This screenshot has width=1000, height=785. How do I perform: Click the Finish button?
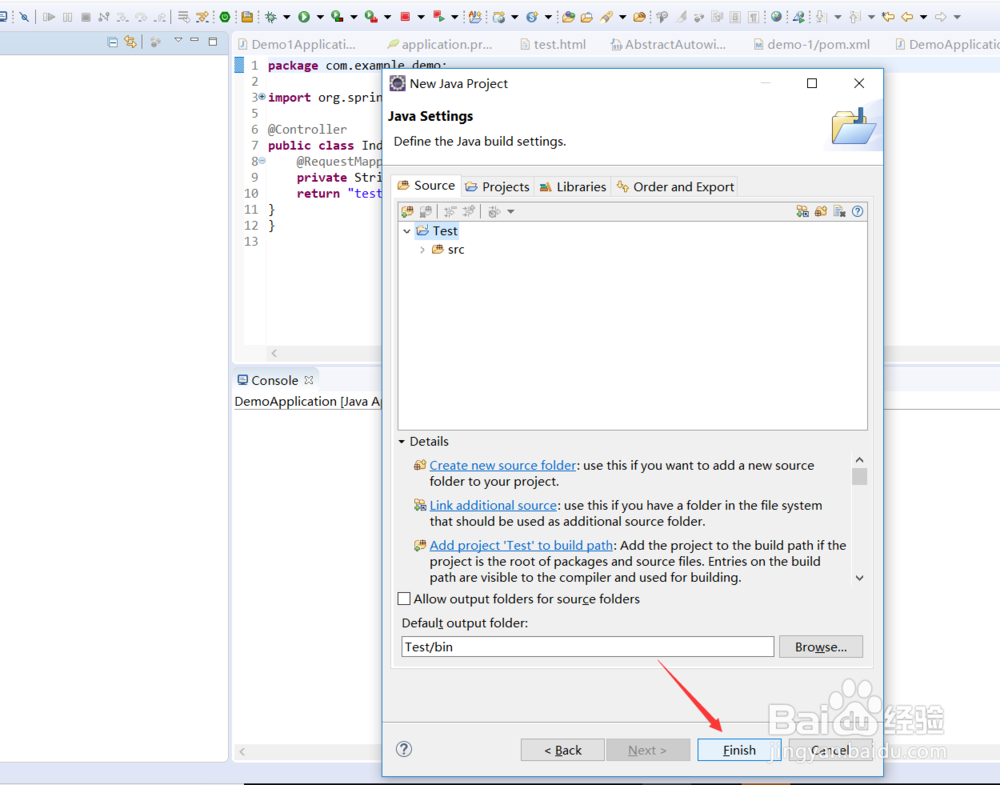click(x=739, y=750)
